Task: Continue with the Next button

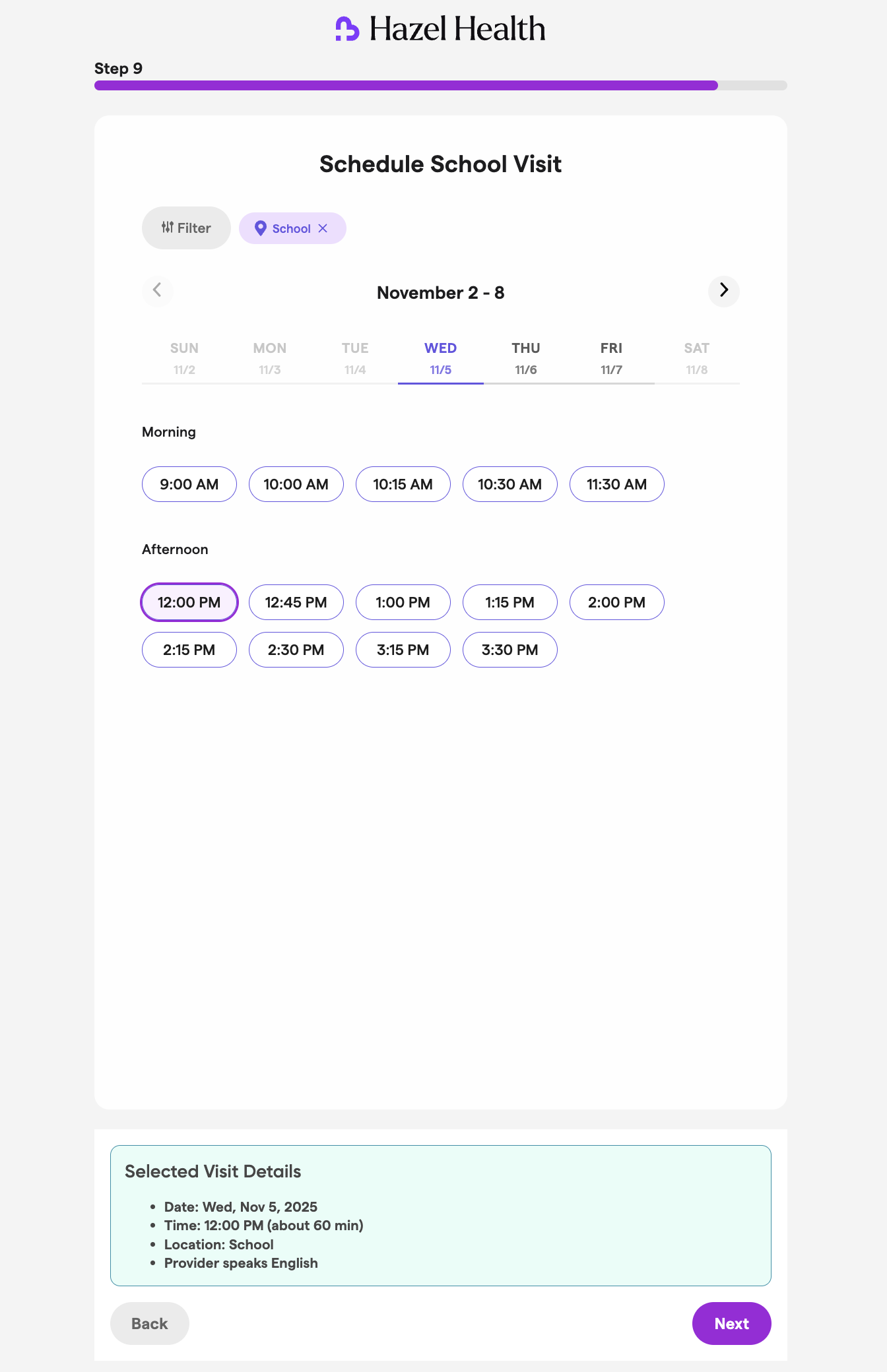Action: click(x=731, y=1323)
